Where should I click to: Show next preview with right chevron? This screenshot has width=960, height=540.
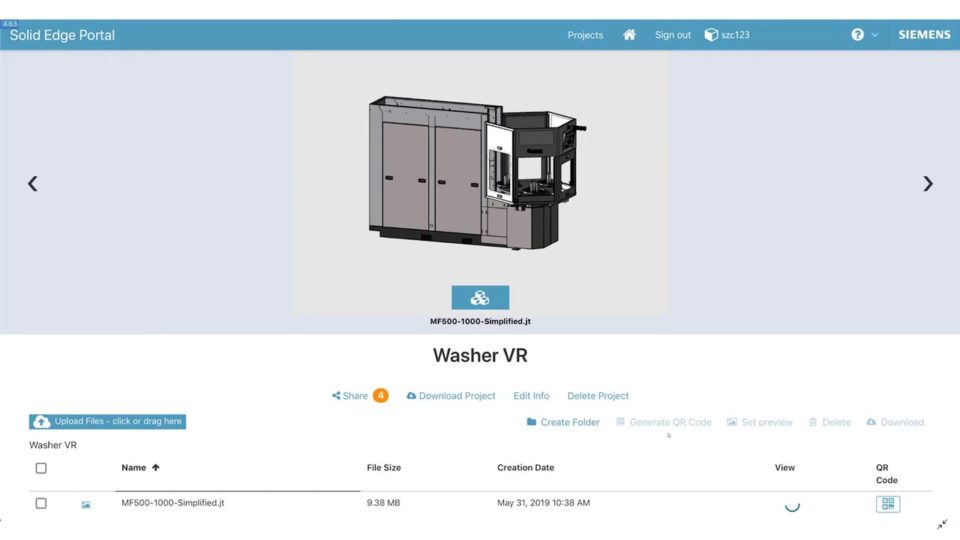click(x=927, y=184)
